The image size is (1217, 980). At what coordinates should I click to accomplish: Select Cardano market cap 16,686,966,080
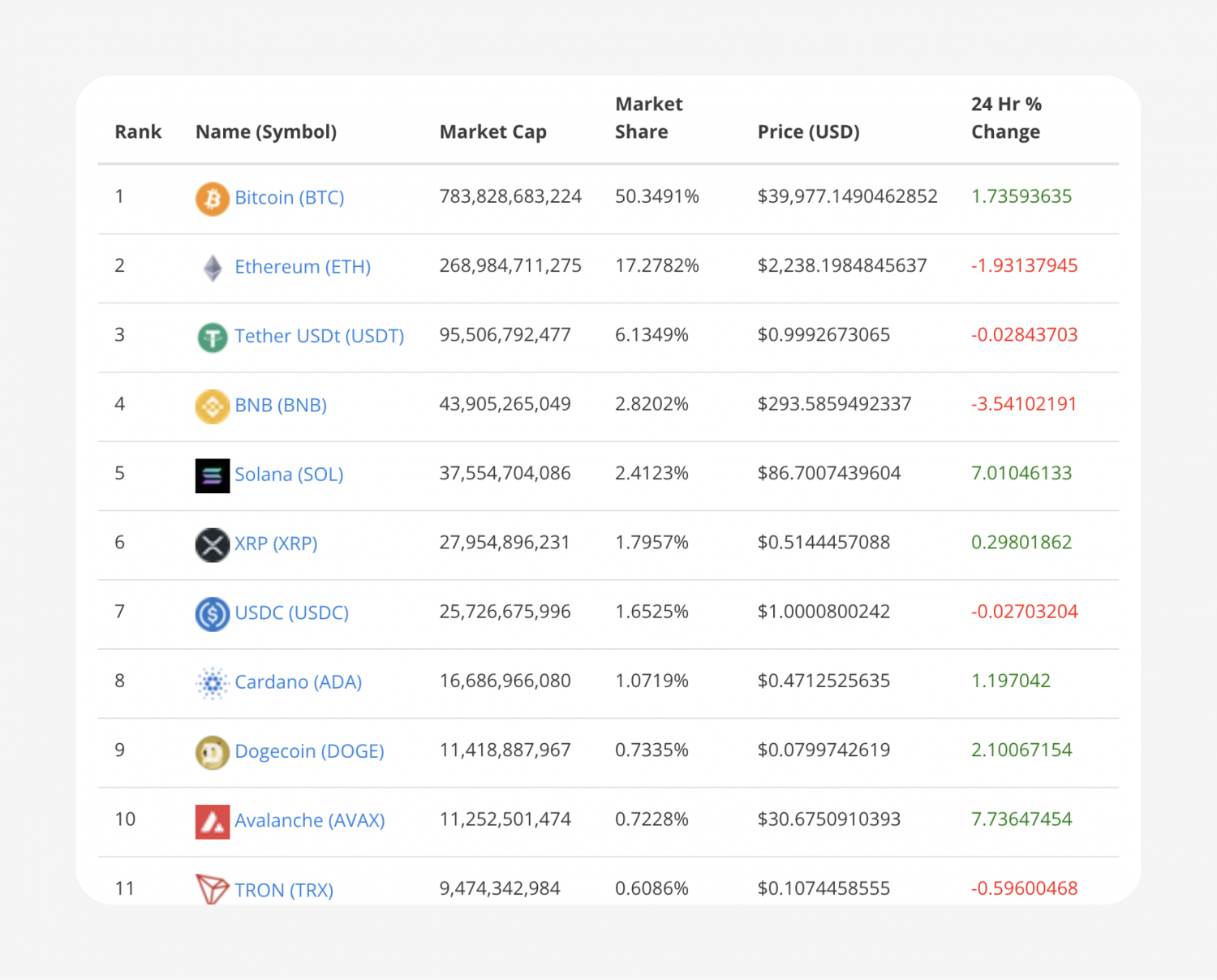click(505, 681)
